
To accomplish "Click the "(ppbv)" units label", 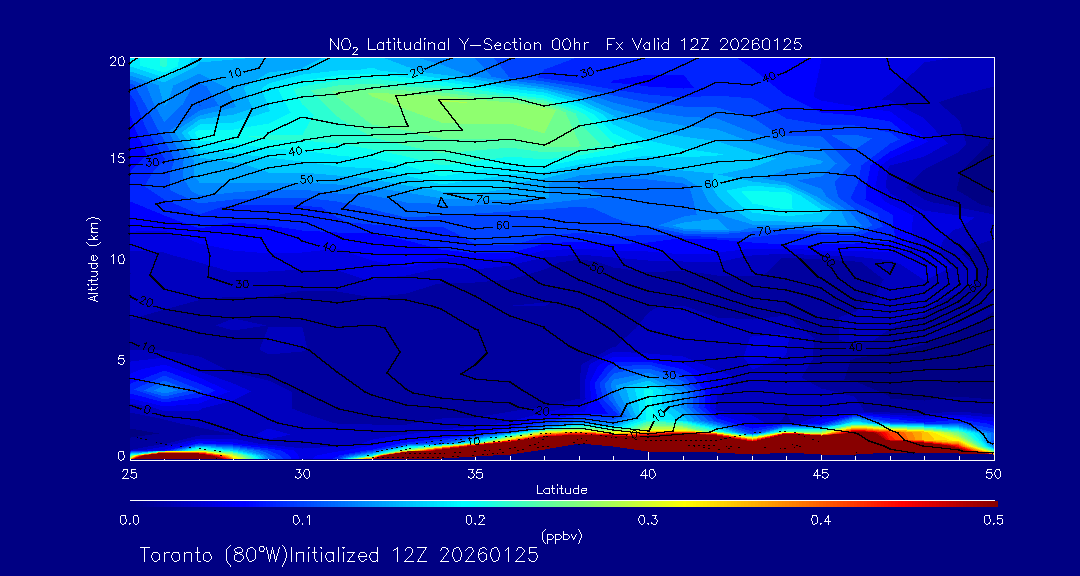I will 561,536.
